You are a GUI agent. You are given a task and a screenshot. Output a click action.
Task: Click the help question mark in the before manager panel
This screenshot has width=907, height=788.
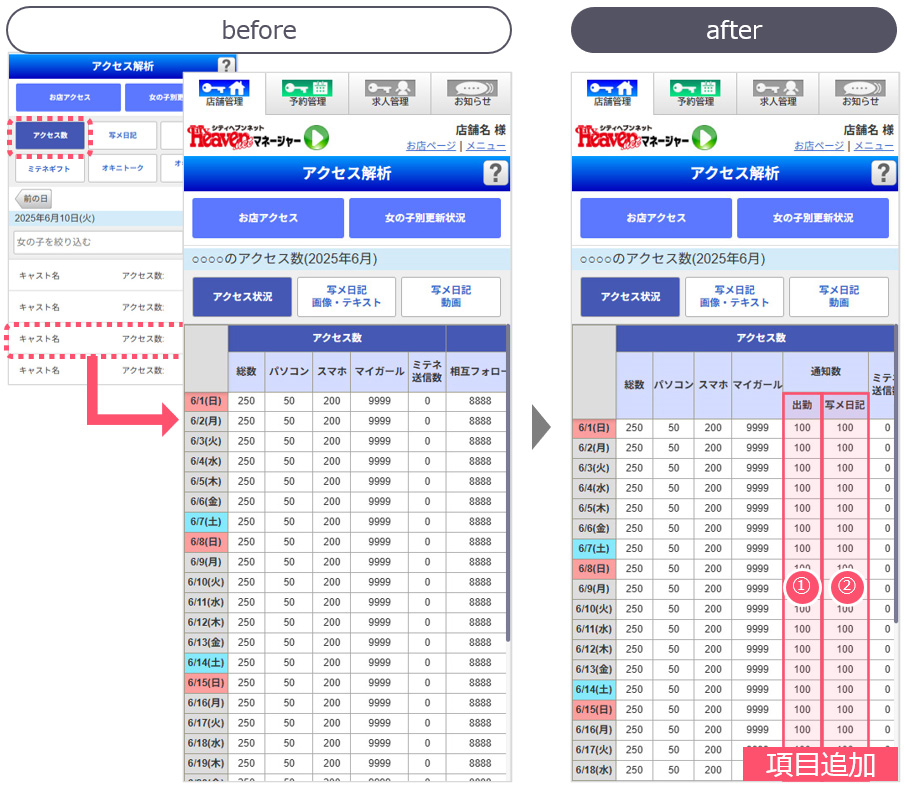click(494, 173)
